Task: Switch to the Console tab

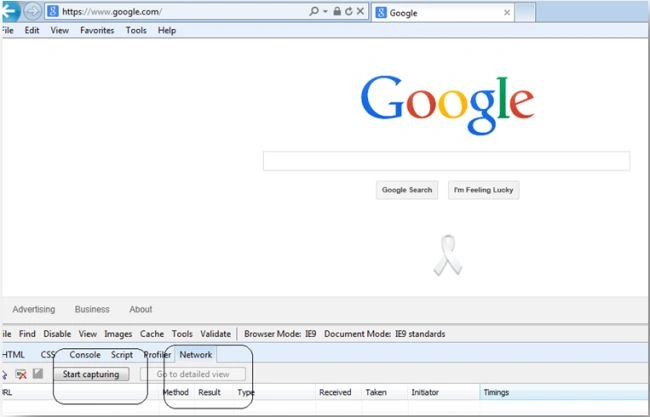Action: 85,355
